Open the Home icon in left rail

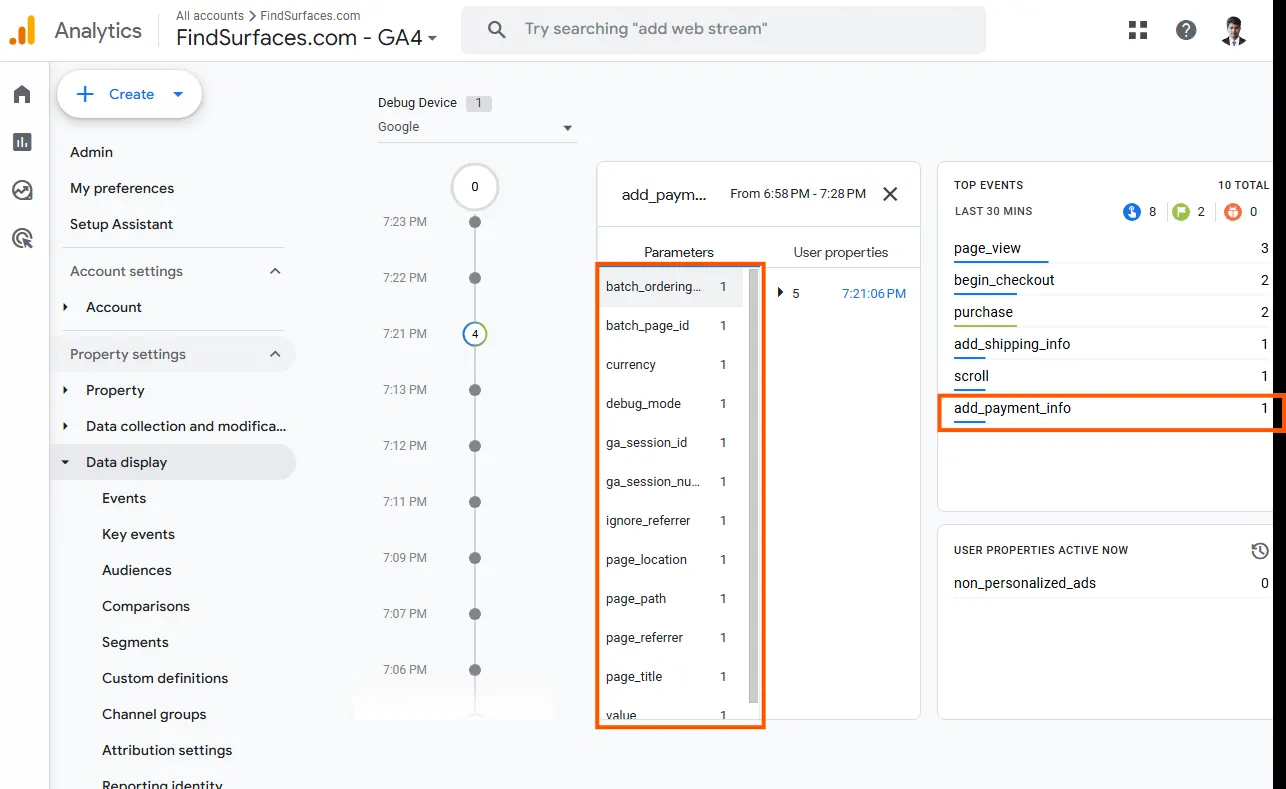tap(22, 94)
